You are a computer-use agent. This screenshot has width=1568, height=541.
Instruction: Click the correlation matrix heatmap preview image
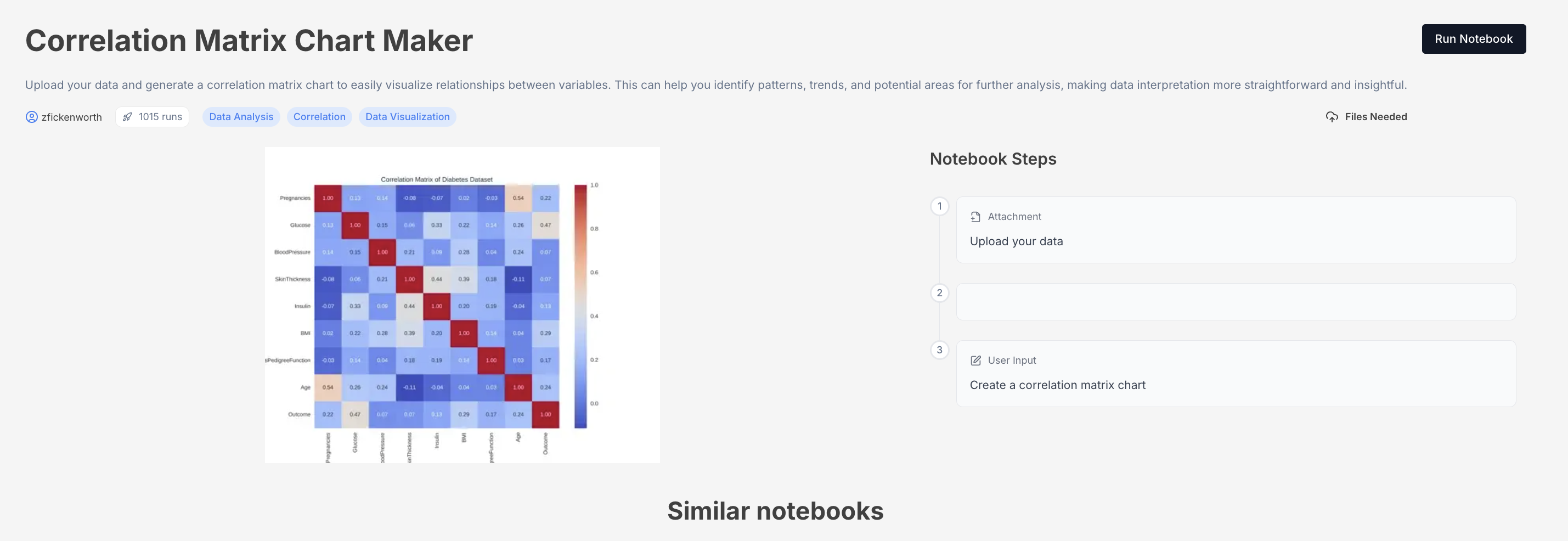462,305
